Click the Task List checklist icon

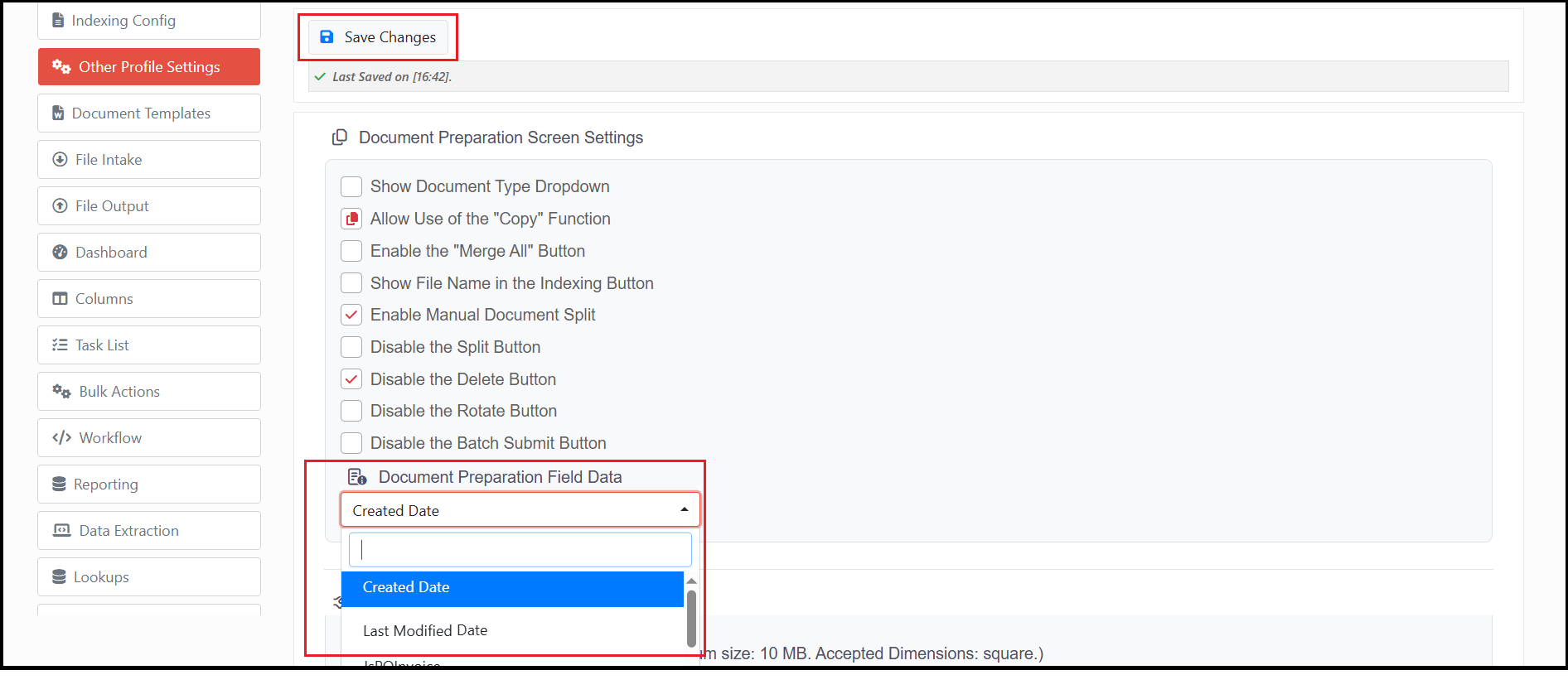(x=60, y=345)
